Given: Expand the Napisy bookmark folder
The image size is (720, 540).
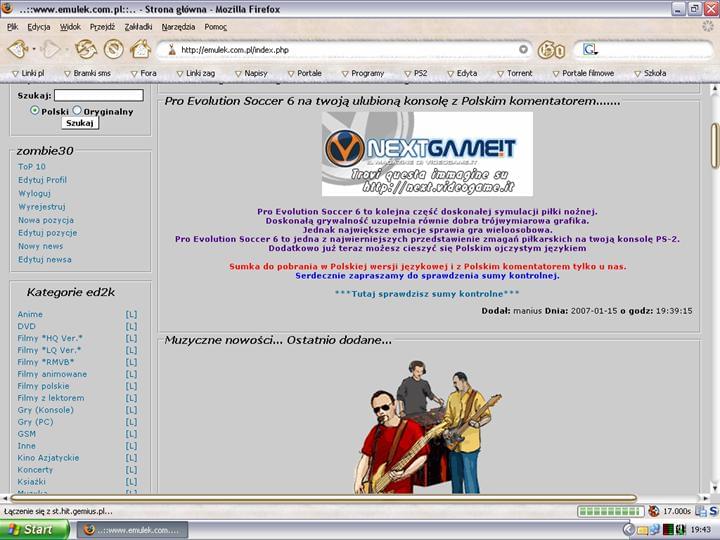Looking at the screenshot, I should click(251, 73).
